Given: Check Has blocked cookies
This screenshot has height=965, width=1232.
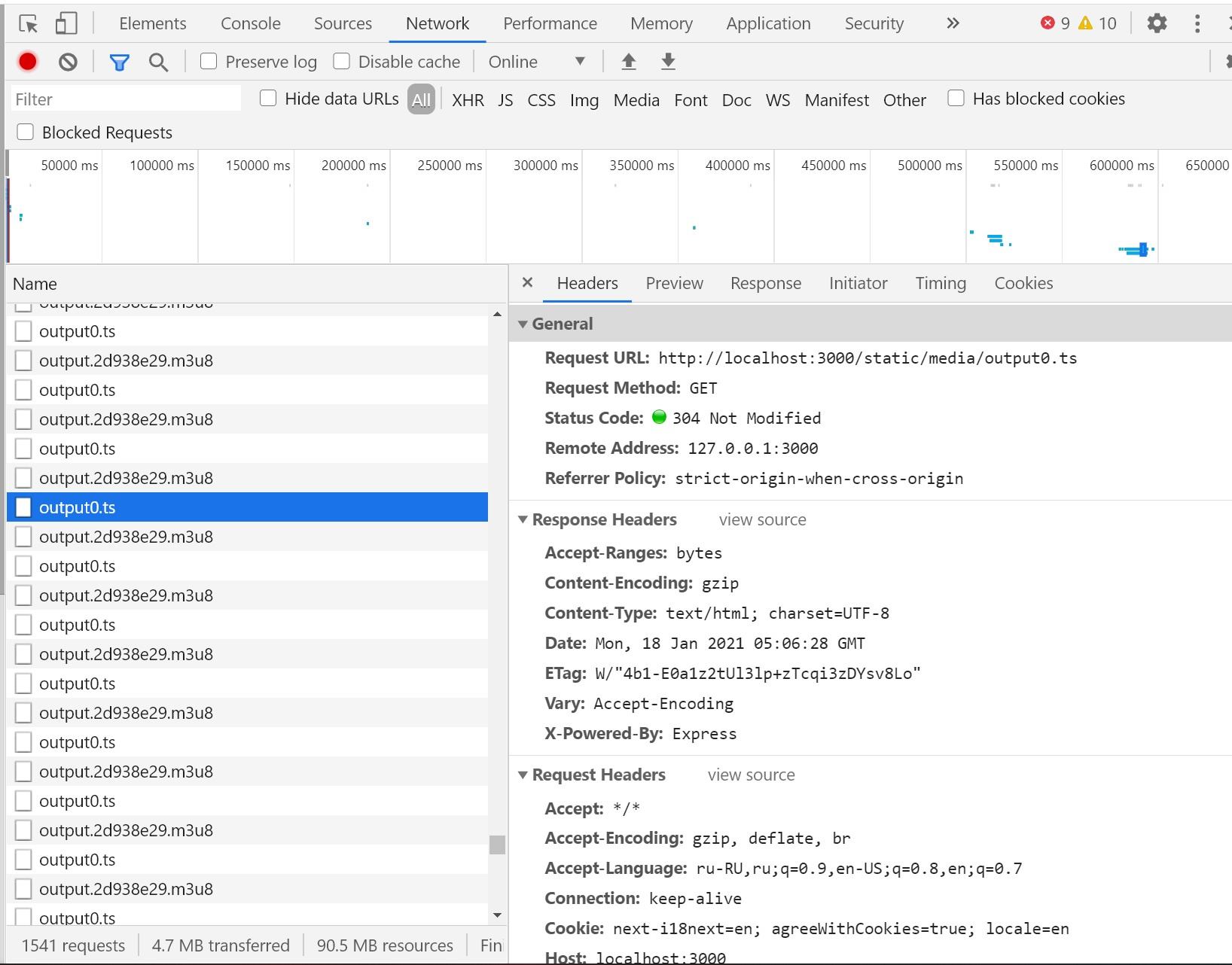Looking at the screenshot, I should coord(956,98).
